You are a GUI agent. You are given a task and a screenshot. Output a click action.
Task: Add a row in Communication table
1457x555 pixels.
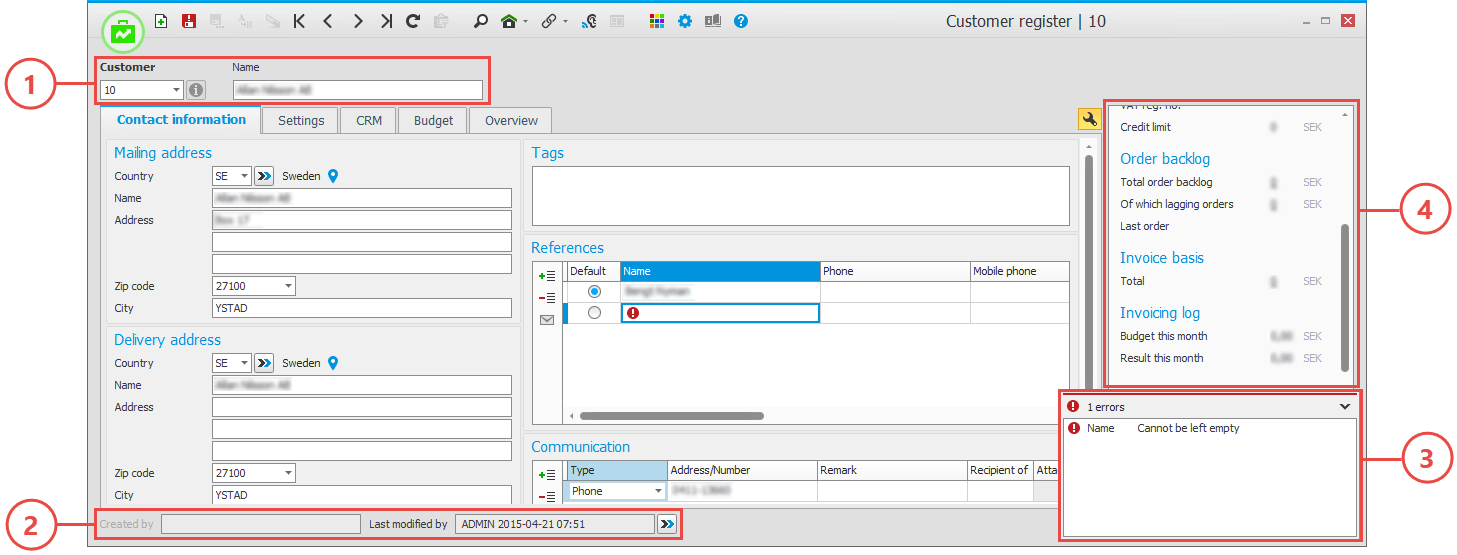(547, 475)
